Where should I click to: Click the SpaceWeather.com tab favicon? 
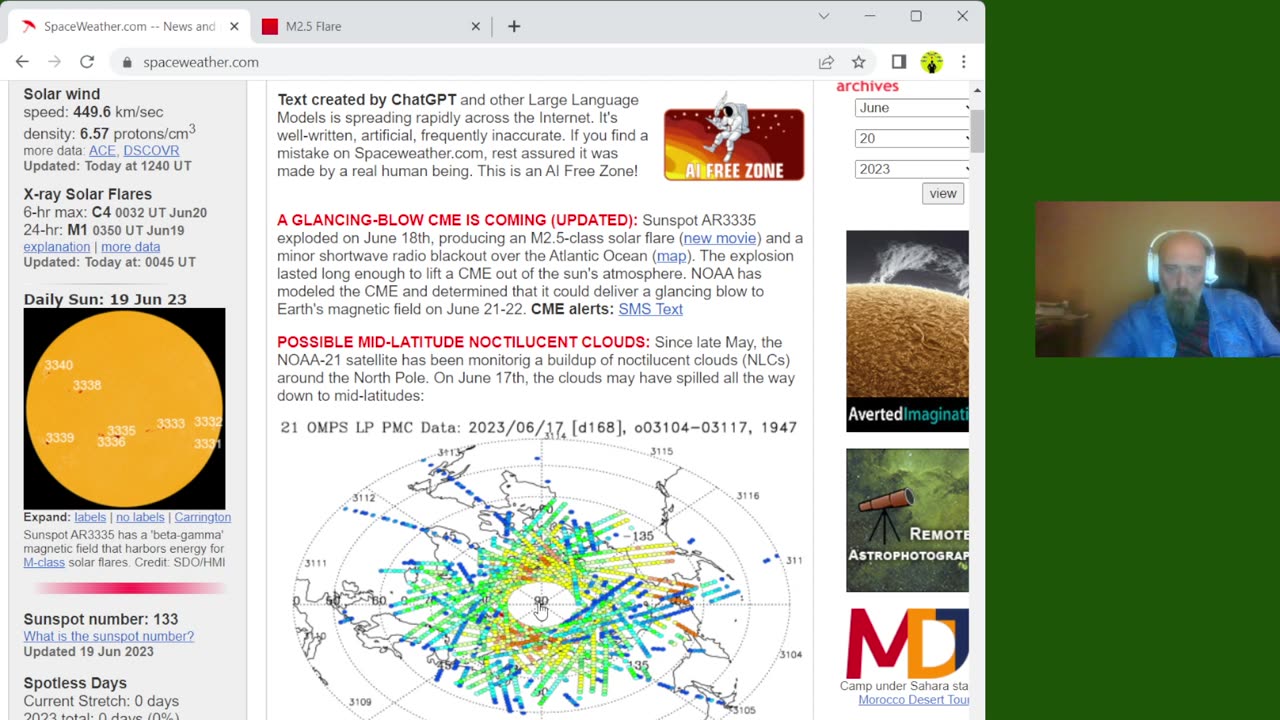pyautogui.click(x=28, y=26)
